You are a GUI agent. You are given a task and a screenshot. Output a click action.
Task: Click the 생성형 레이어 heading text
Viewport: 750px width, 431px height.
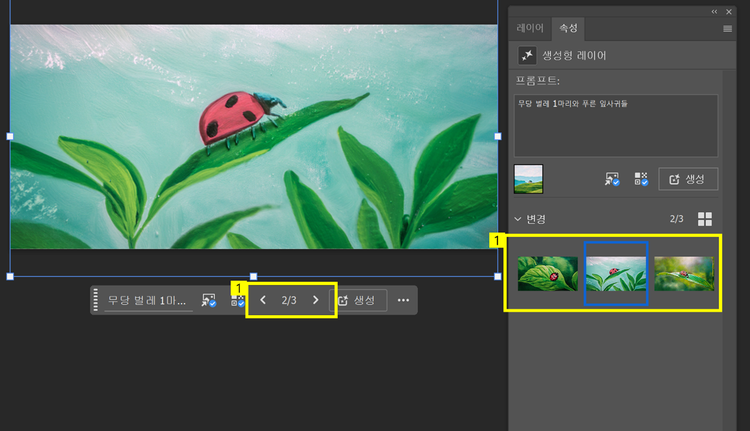click(574, 55)
